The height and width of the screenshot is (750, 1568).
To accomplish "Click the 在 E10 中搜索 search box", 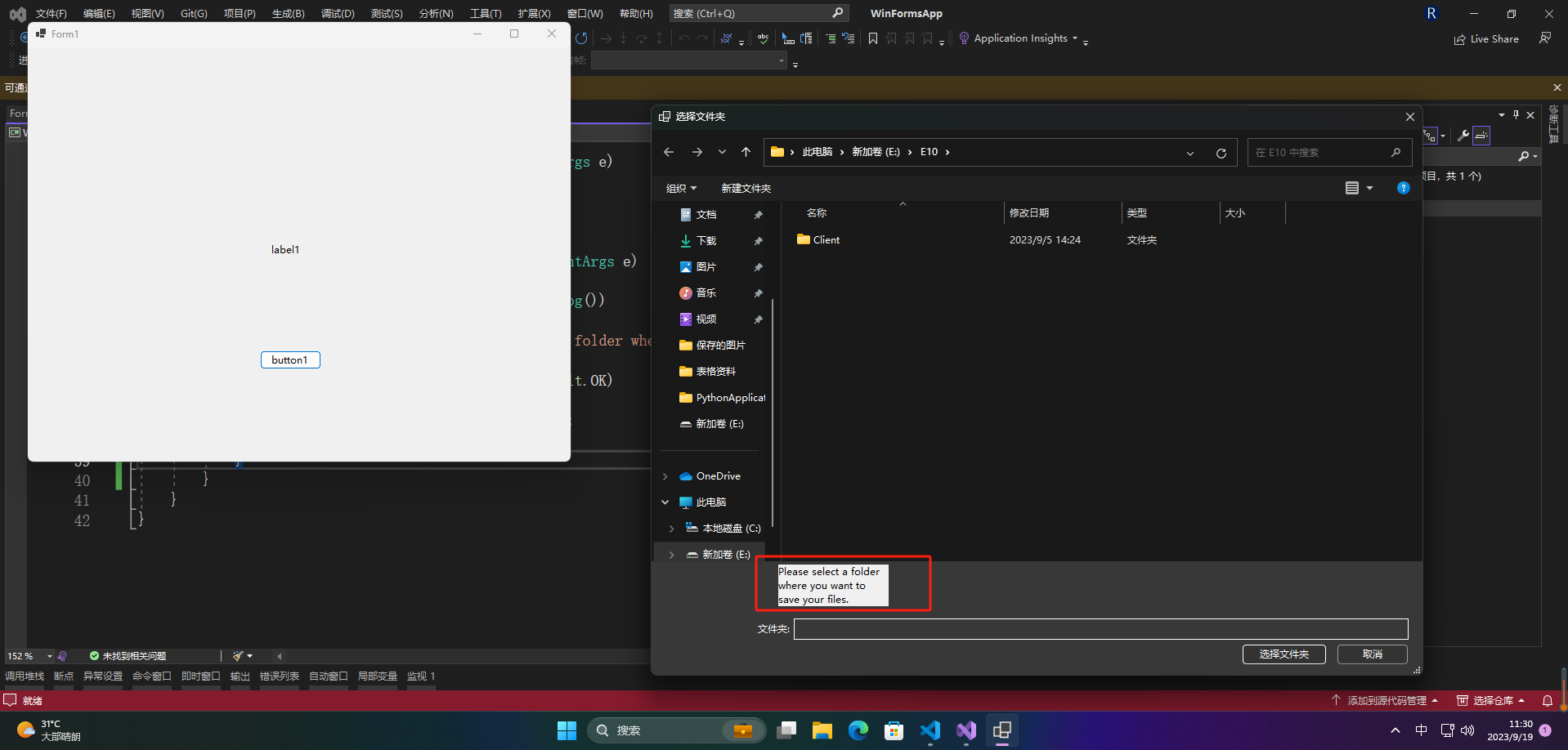I will point(1329,153).
